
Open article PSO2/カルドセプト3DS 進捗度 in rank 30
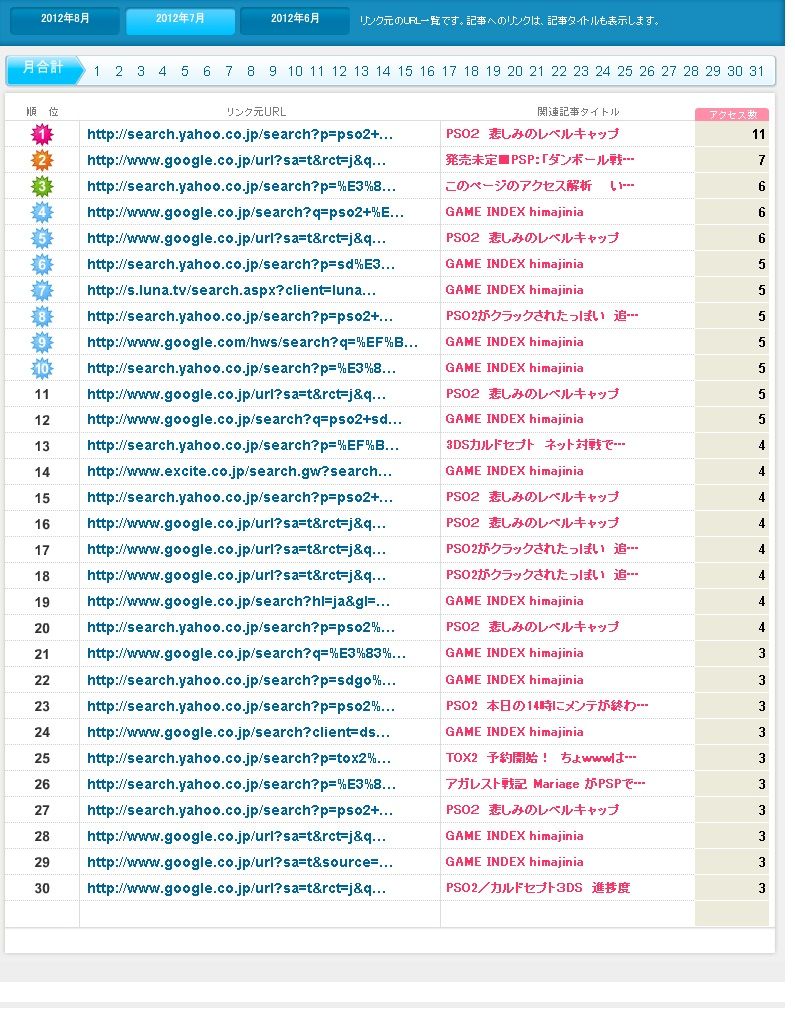pyautogui.click(x=538, y=888)
